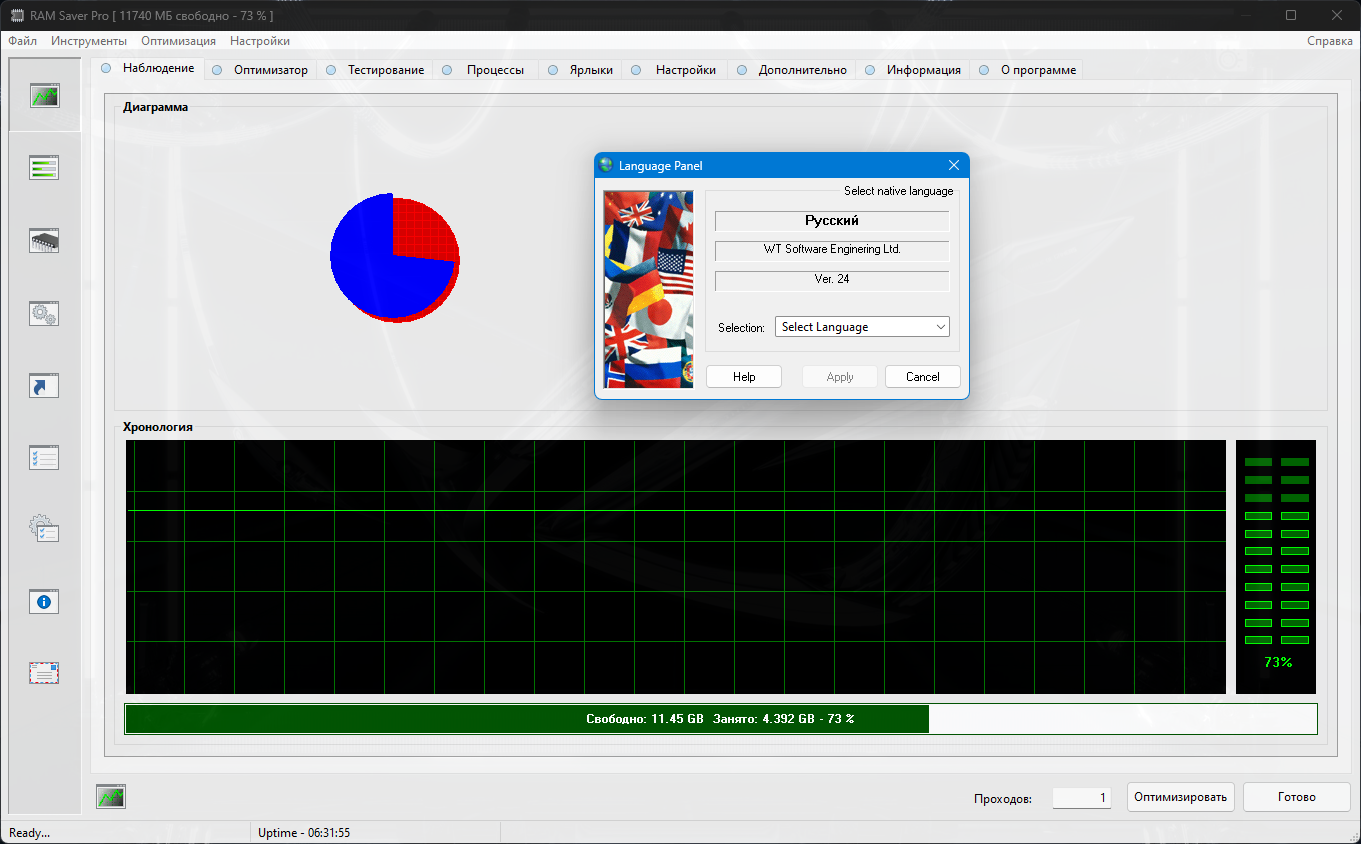The height and width of the screenshot is (844, 1361).
Task: Click the Uptime status bar entry
Action: 304,833
